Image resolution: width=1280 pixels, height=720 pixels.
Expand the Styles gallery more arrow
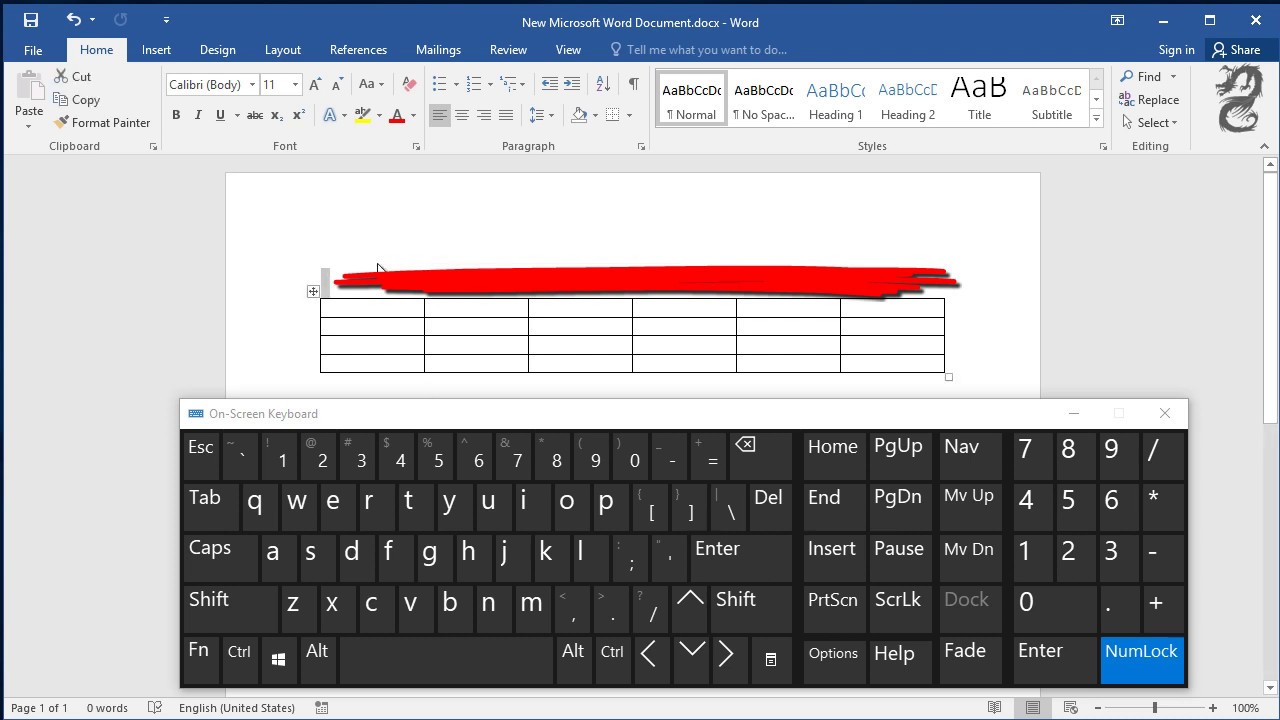click(x=1096, y=118)
